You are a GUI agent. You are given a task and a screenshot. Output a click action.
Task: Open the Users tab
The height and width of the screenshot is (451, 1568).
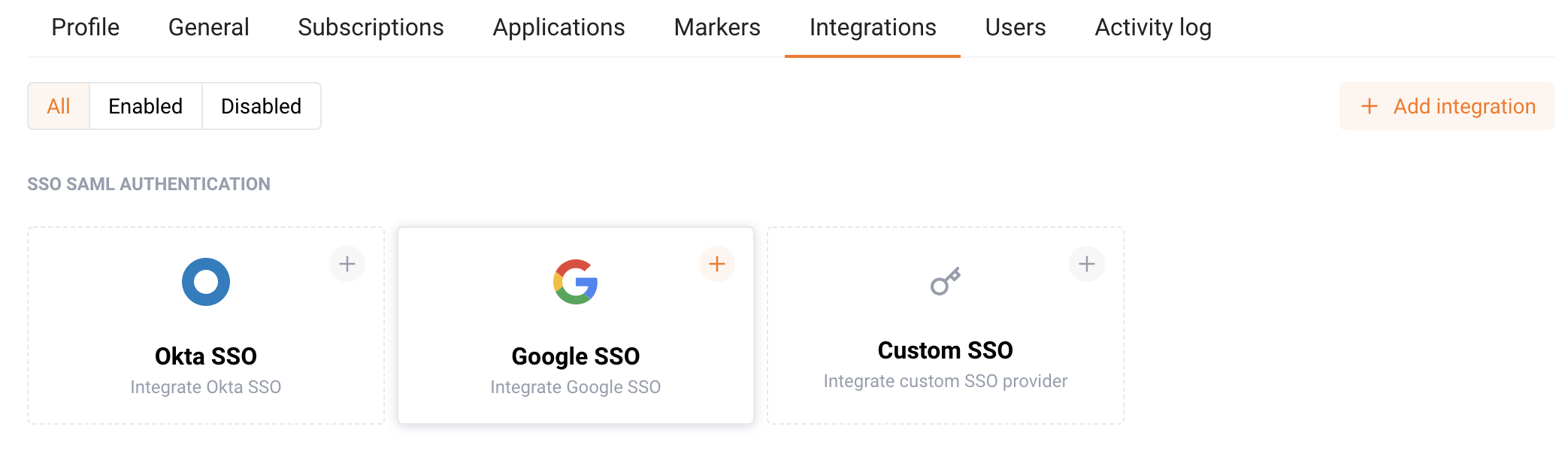pos(1016,28)
